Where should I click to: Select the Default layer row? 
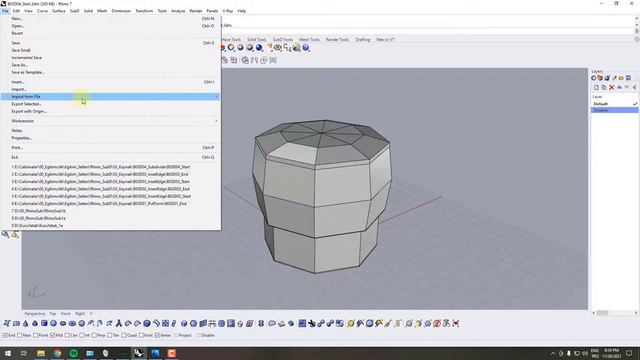(614, 104)
